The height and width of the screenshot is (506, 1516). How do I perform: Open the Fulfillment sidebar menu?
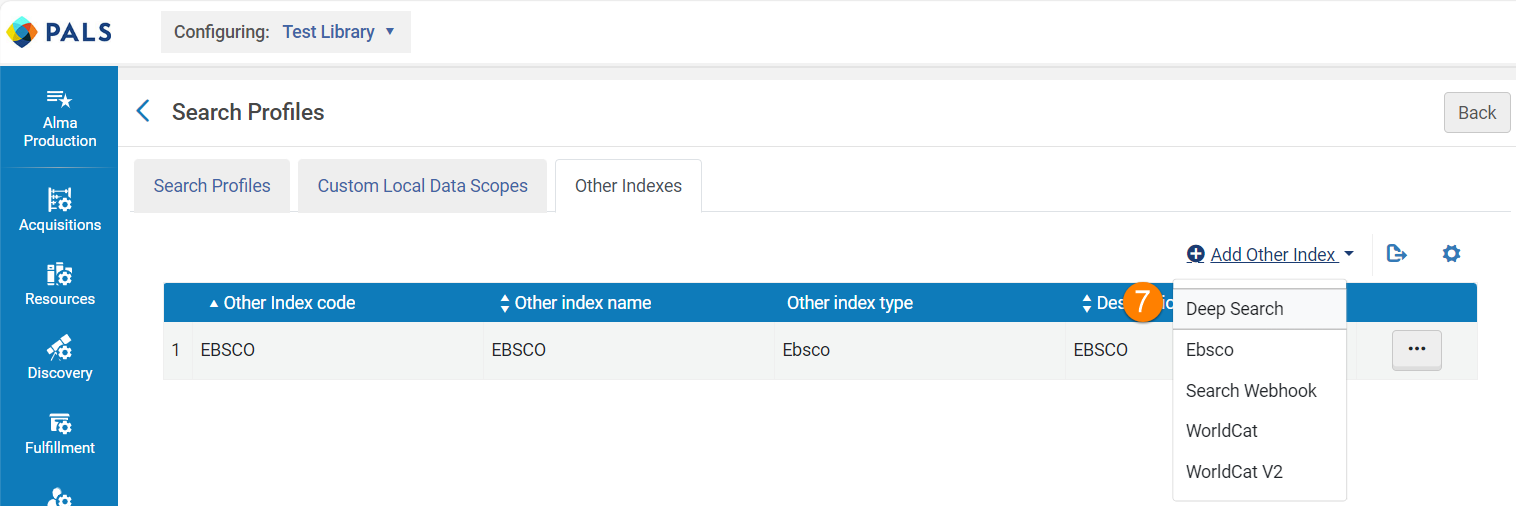tap(60, 432)
